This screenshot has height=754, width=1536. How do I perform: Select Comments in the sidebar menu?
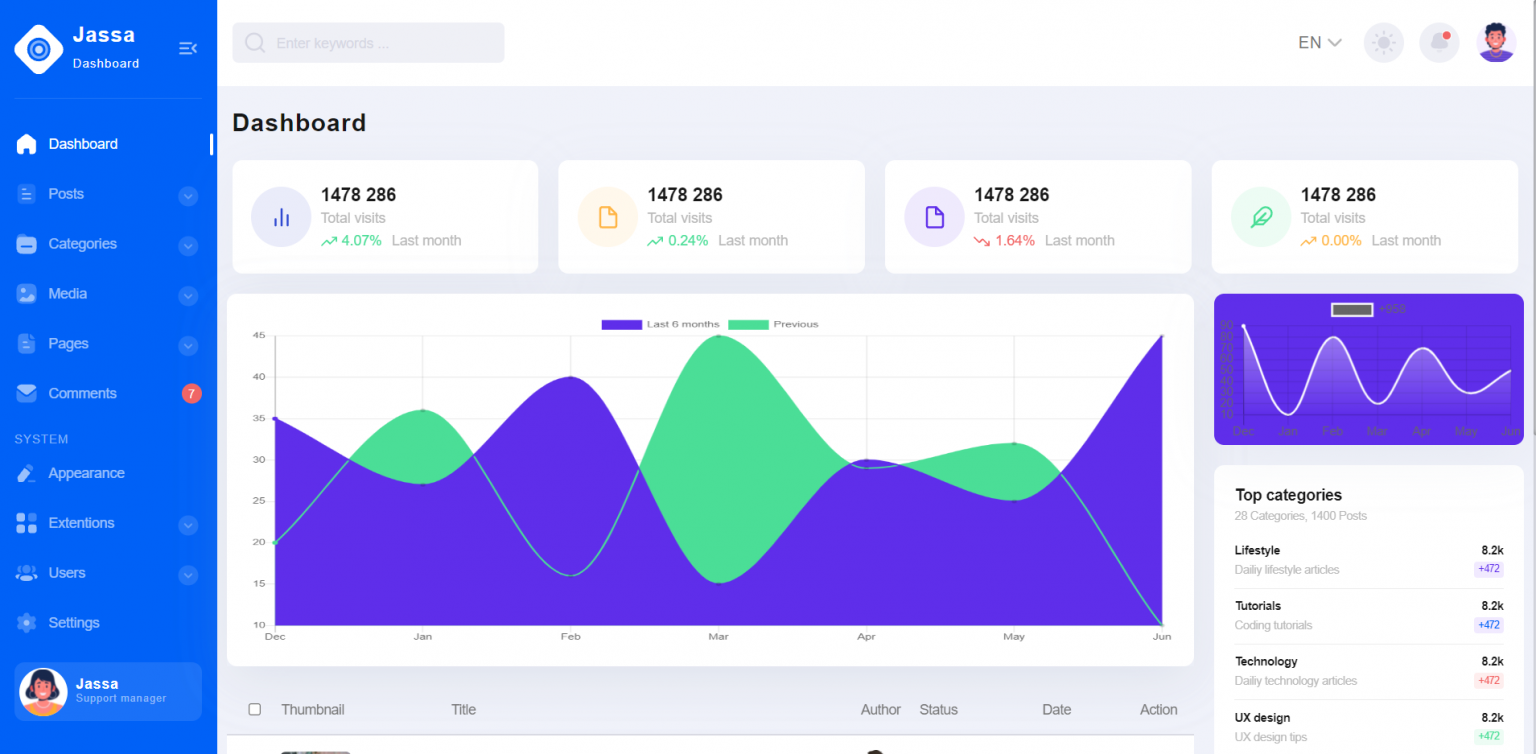pos(82,394)
